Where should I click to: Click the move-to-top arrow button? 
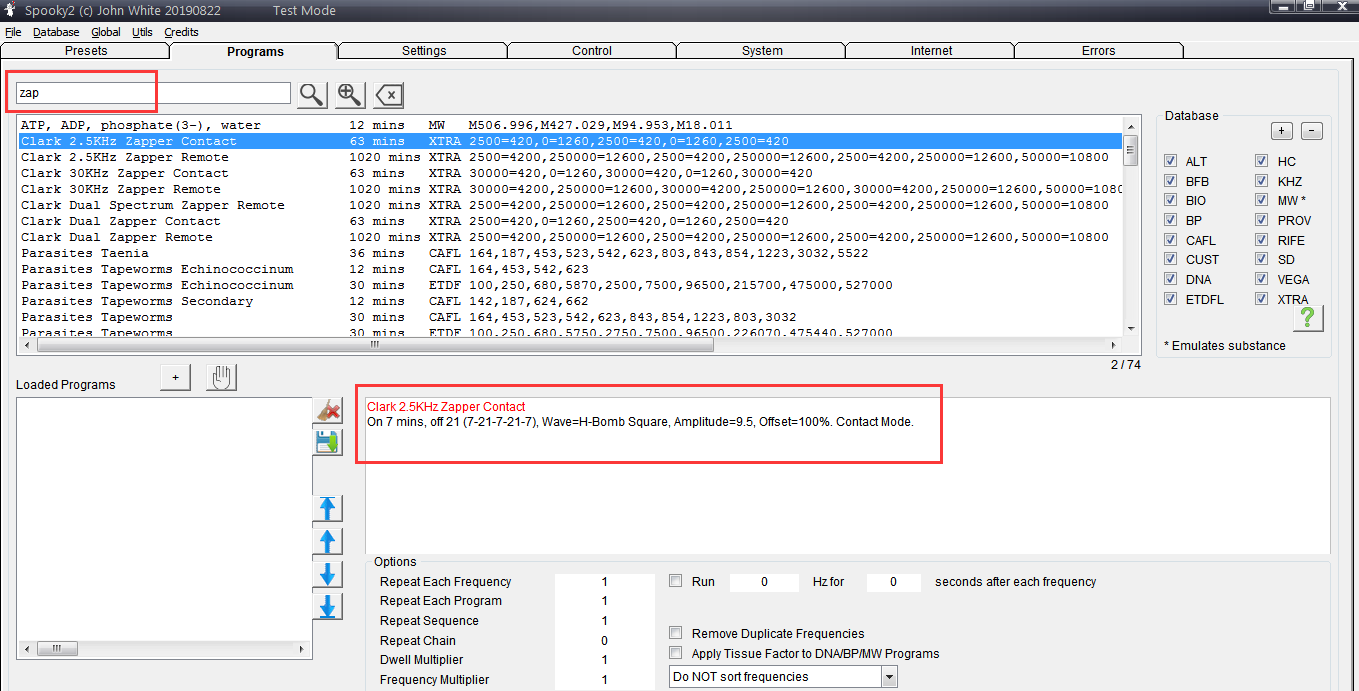pyautogui.click(x=328, y=508)
